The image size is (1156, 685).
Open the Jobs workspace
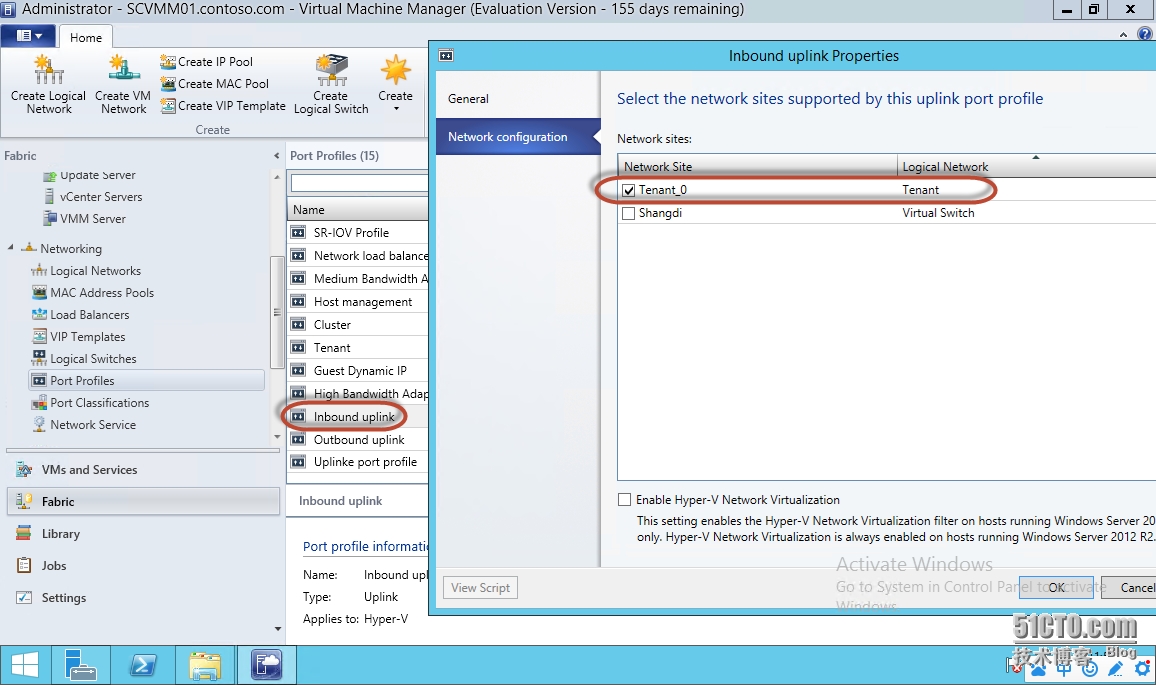[x=143, y=566]
